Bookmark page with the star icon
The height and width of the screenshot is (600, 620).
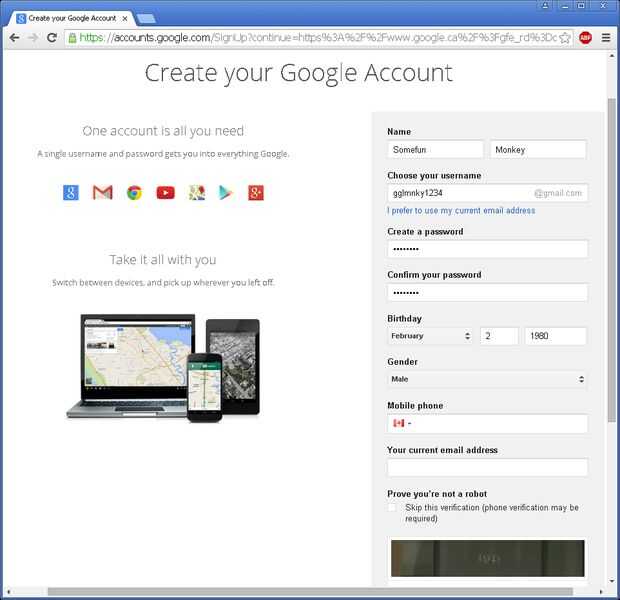coord(565,38)
